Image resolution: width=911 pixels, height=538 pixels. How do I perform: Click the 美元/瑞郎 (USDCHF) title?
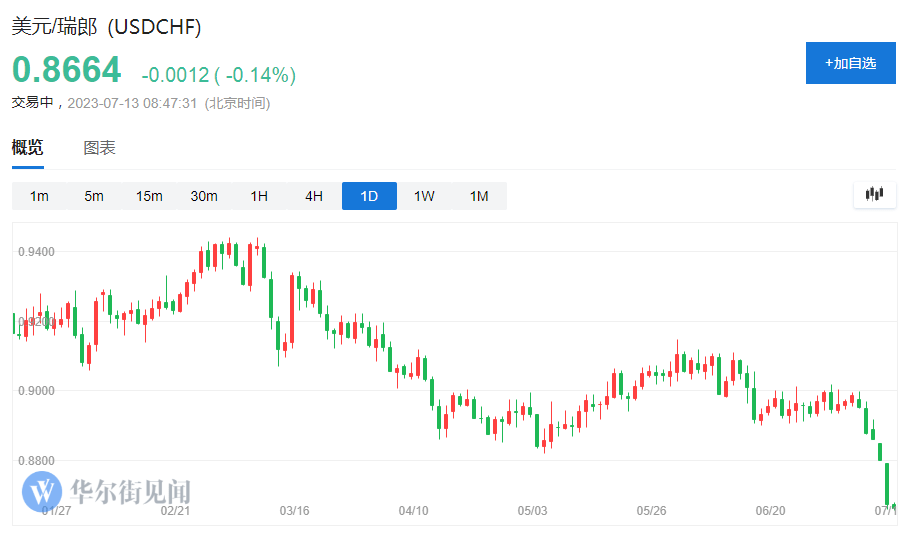(106, 27)
